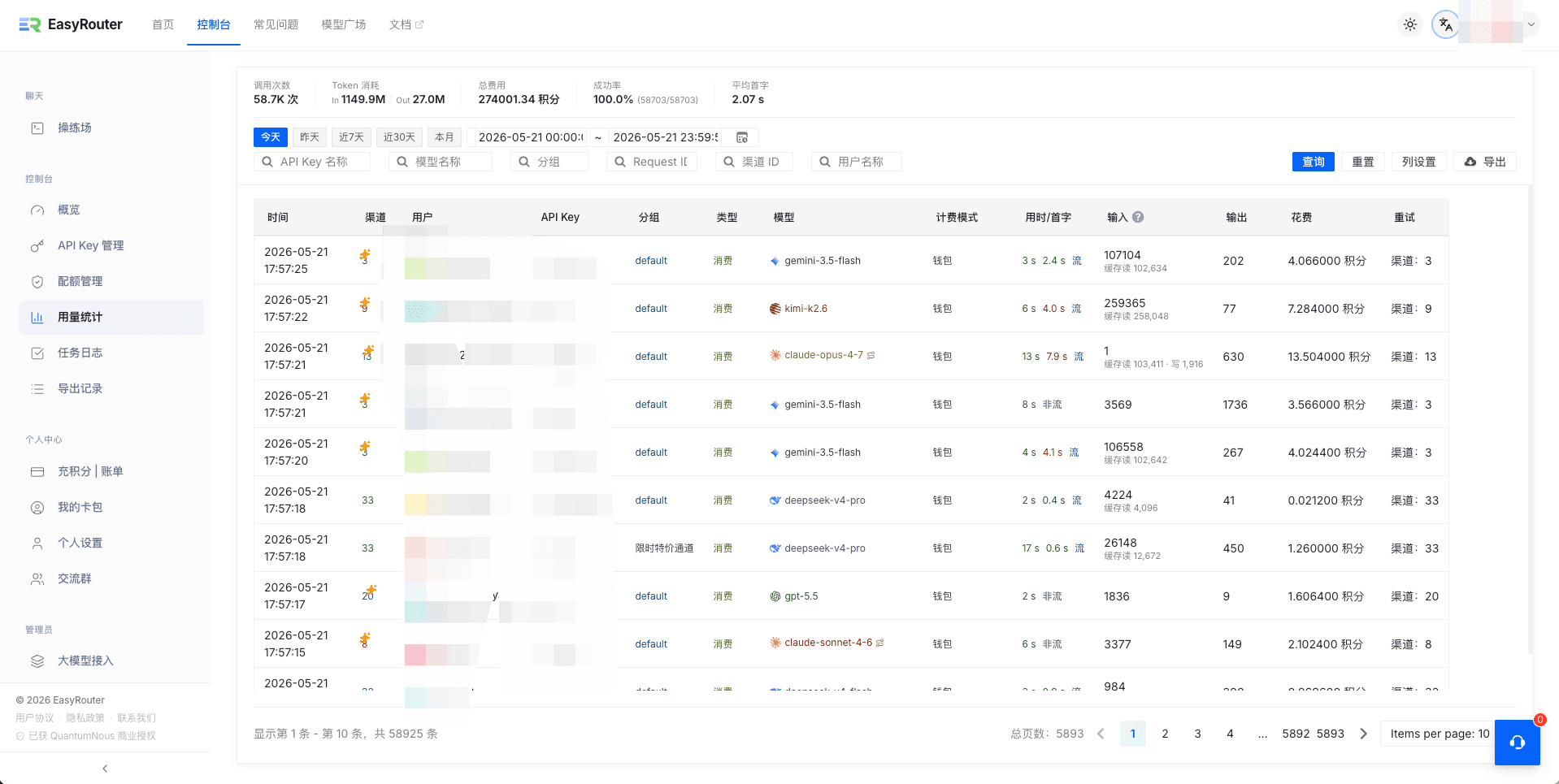Open 概览 in the sidebar
Viewport: 1559px width, 784px height.
tap(111, 210)
